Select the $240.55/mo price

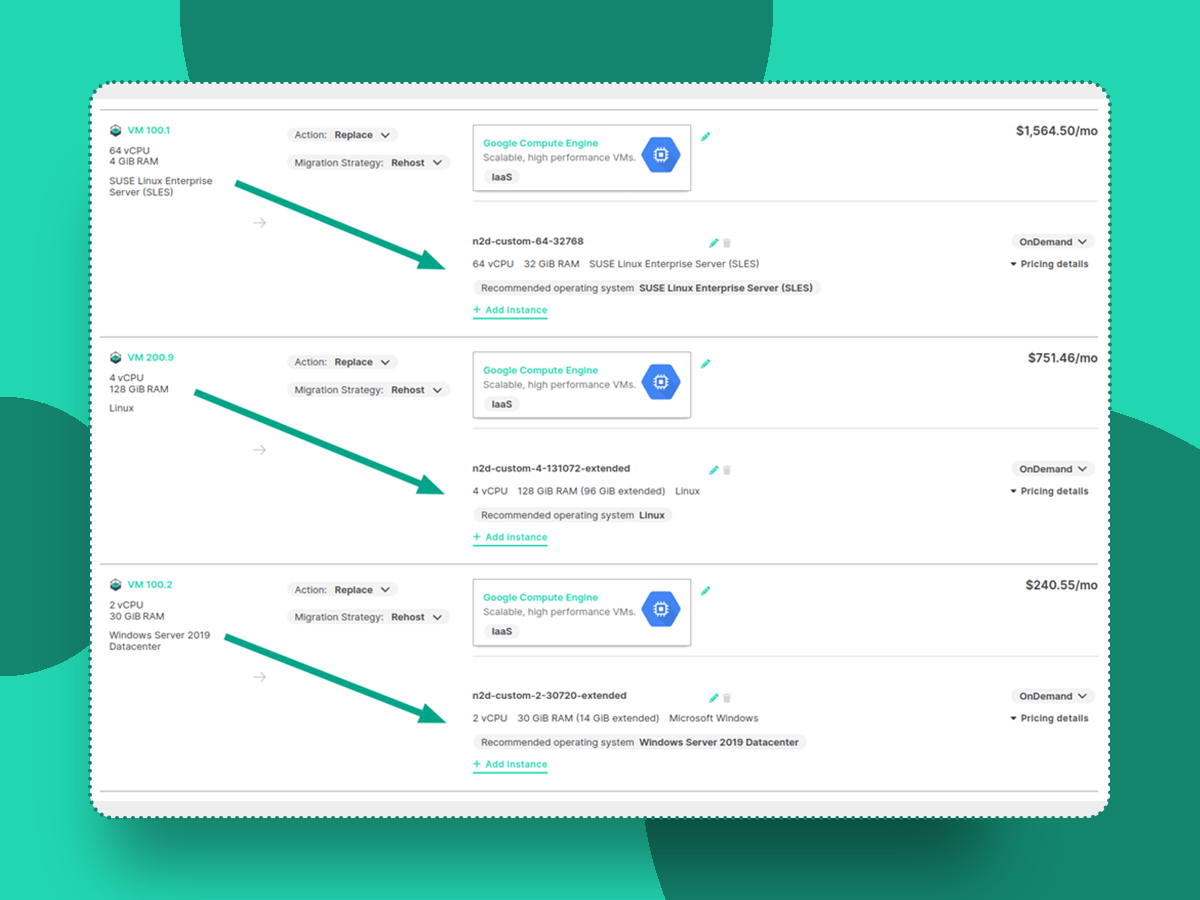click(1061, 585)
